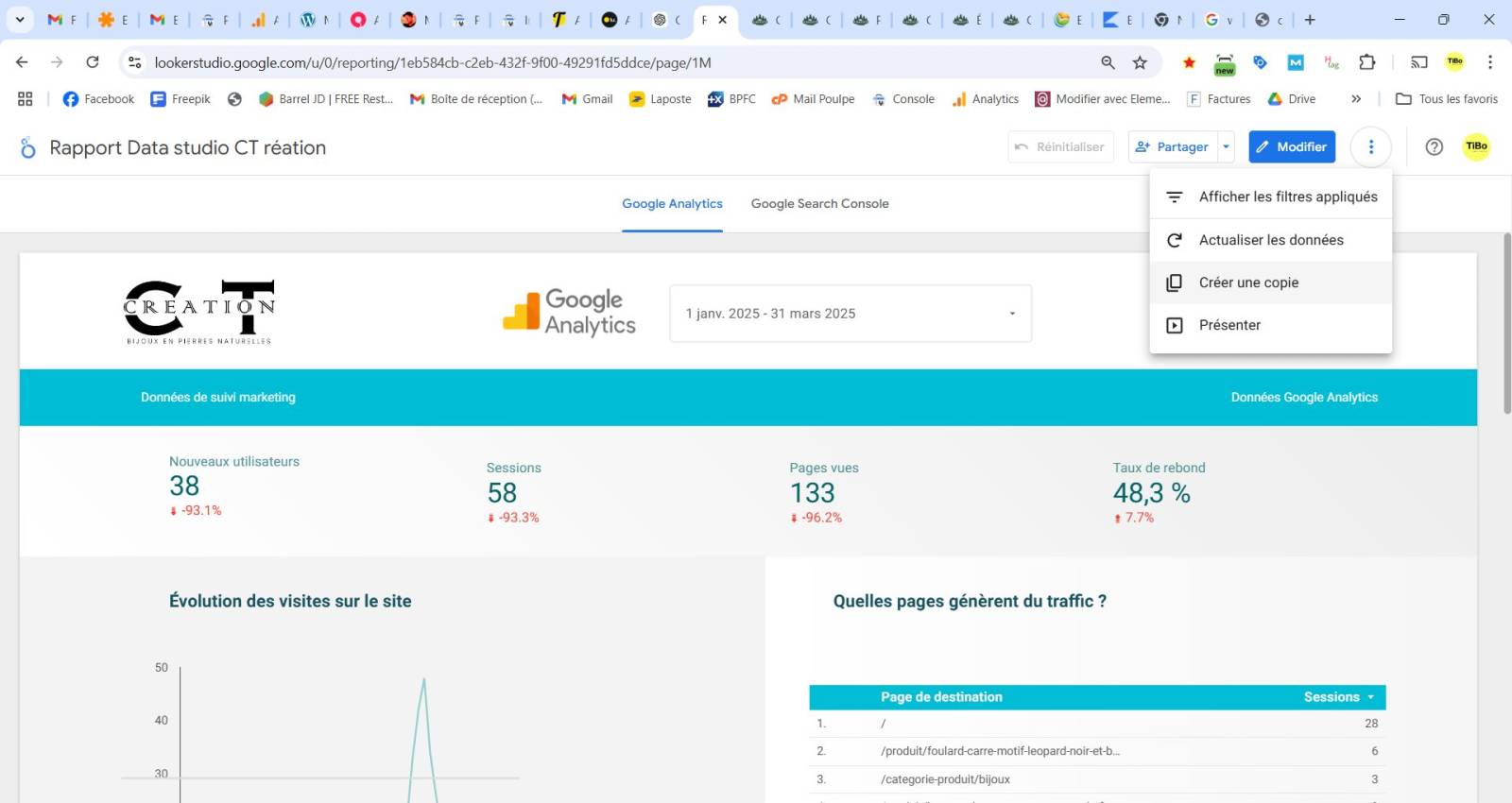The width and height of the screenshot is (1512, 803).
Task: Open the BPFC bookmark
Action: 731,99
